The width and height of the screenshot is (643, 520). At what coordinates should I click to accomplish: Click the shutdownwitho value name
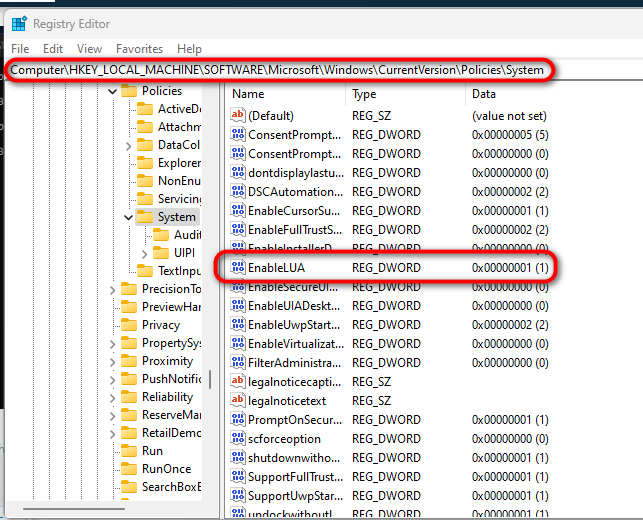(x=294, y=458)
